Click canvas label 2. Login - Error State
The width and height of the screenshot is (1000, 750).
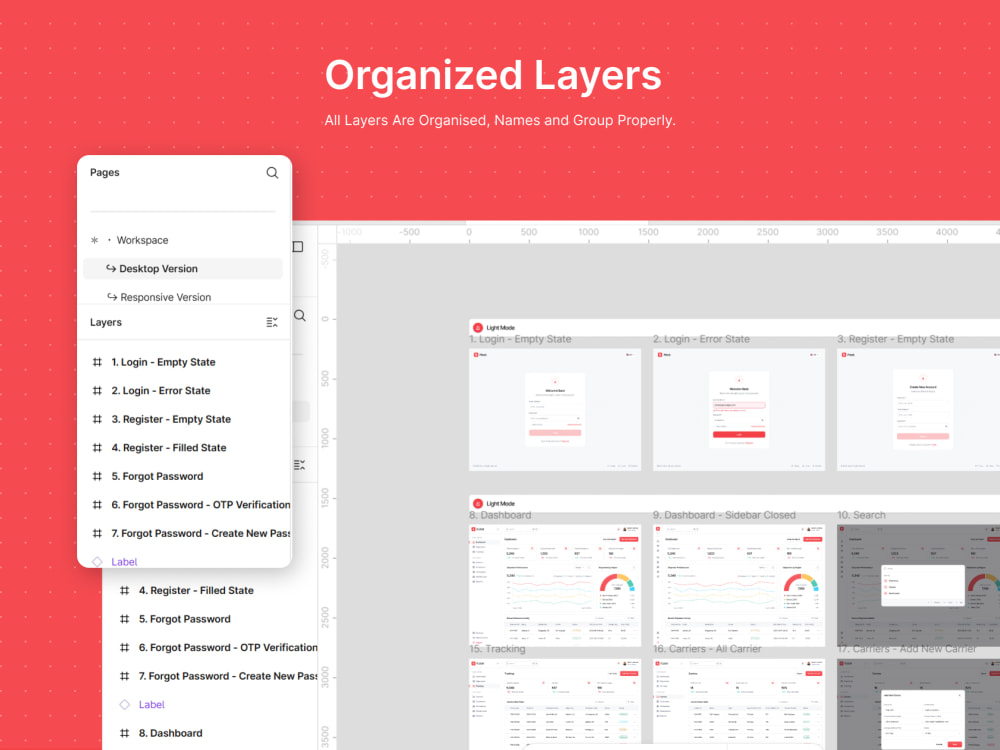[x=702, y=339]
